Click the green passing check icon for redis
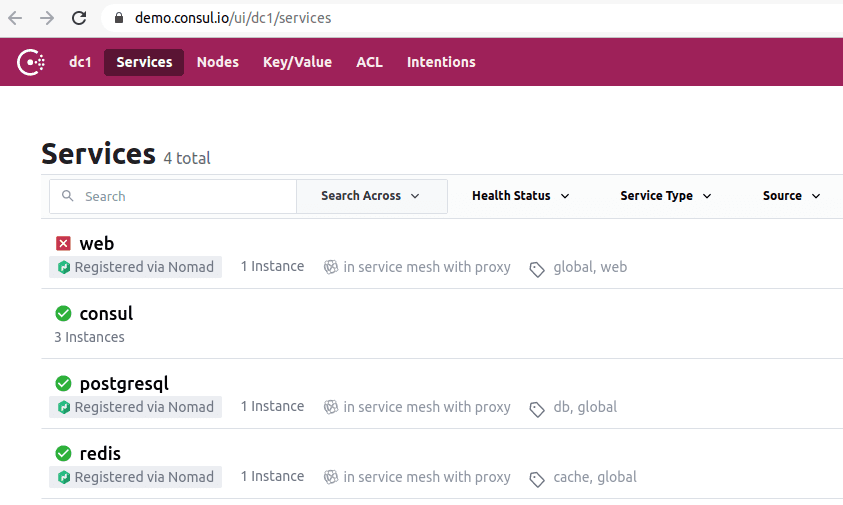 click(63, 453)
